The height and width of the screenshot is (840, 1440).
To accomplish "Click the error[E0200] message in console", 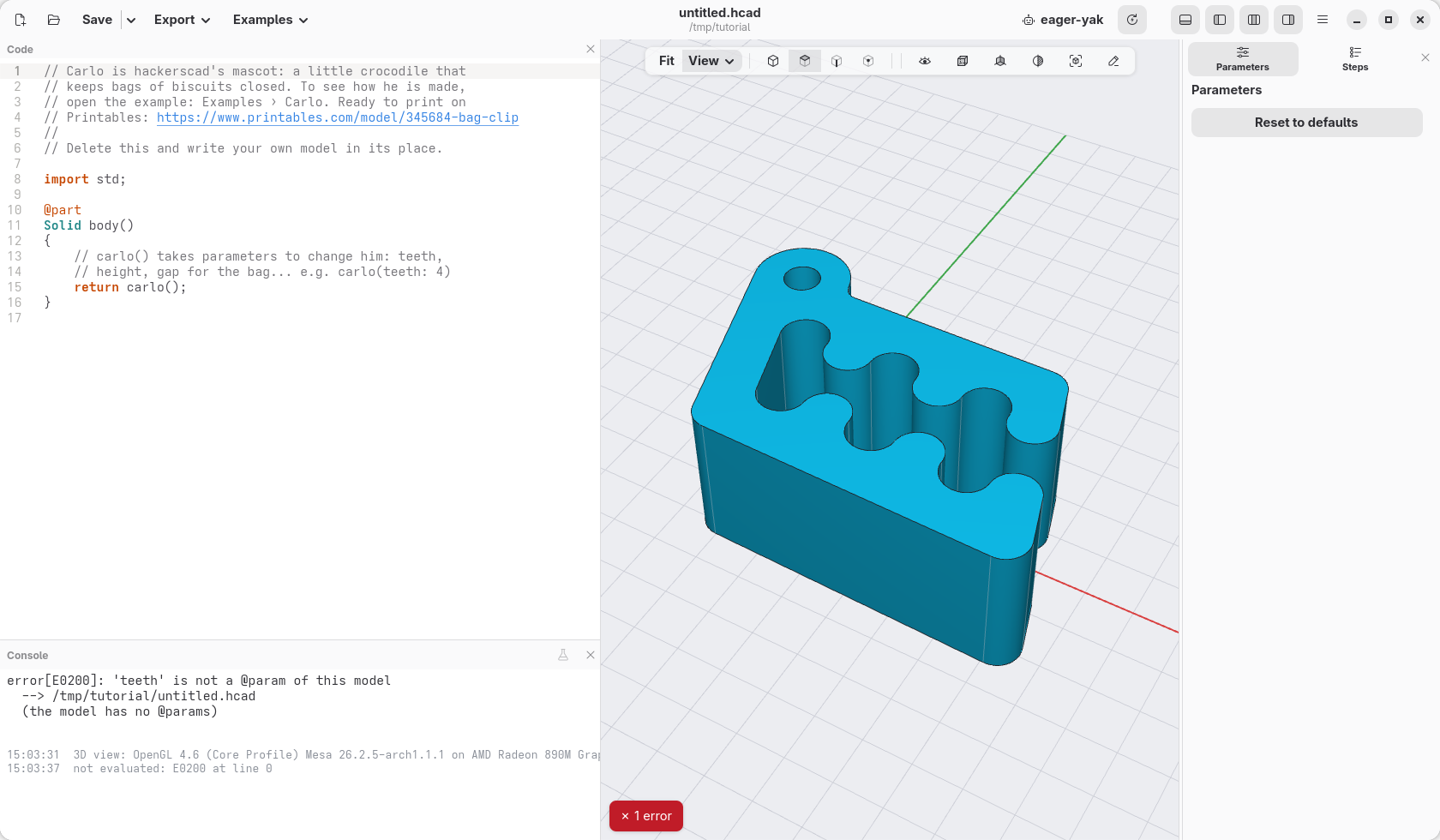I will point(199,681).
